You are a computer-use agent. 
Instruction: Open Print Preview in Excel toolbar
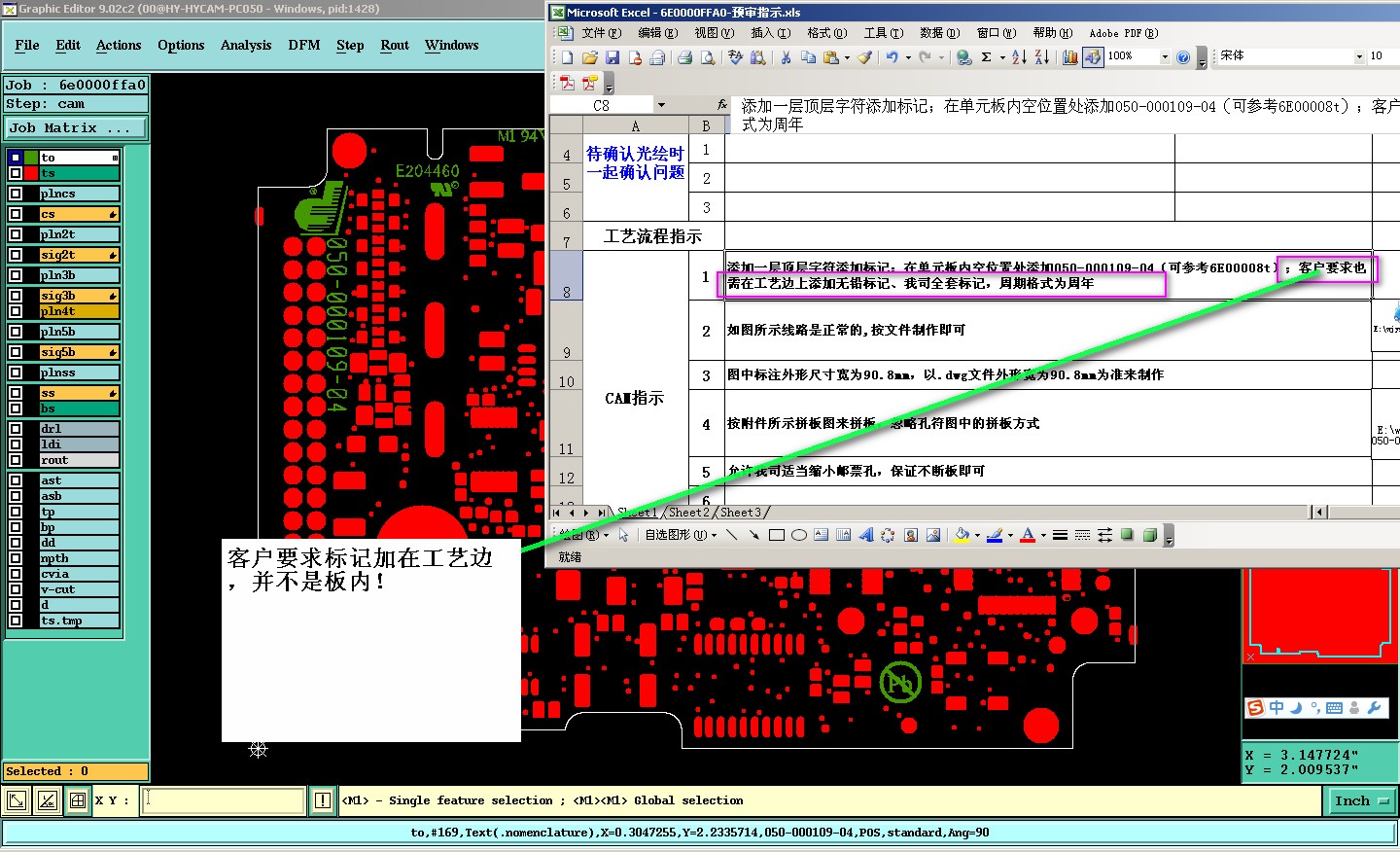(x=708, y=57)
